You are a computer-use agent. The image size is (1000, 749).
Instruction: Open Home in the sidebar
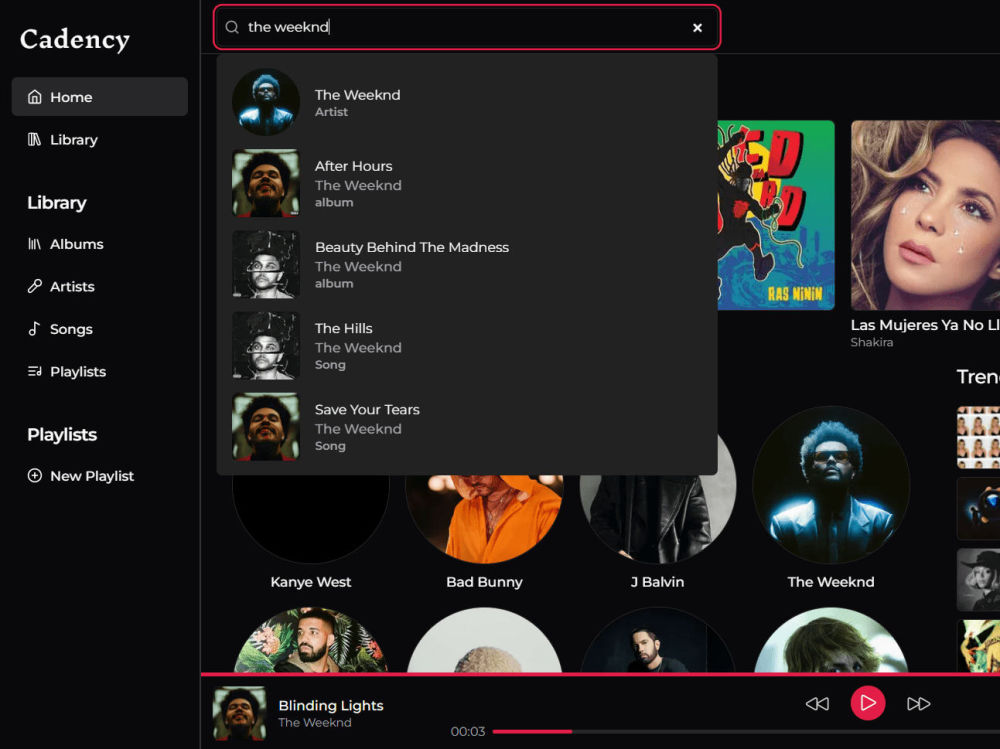tap(99, 97)
